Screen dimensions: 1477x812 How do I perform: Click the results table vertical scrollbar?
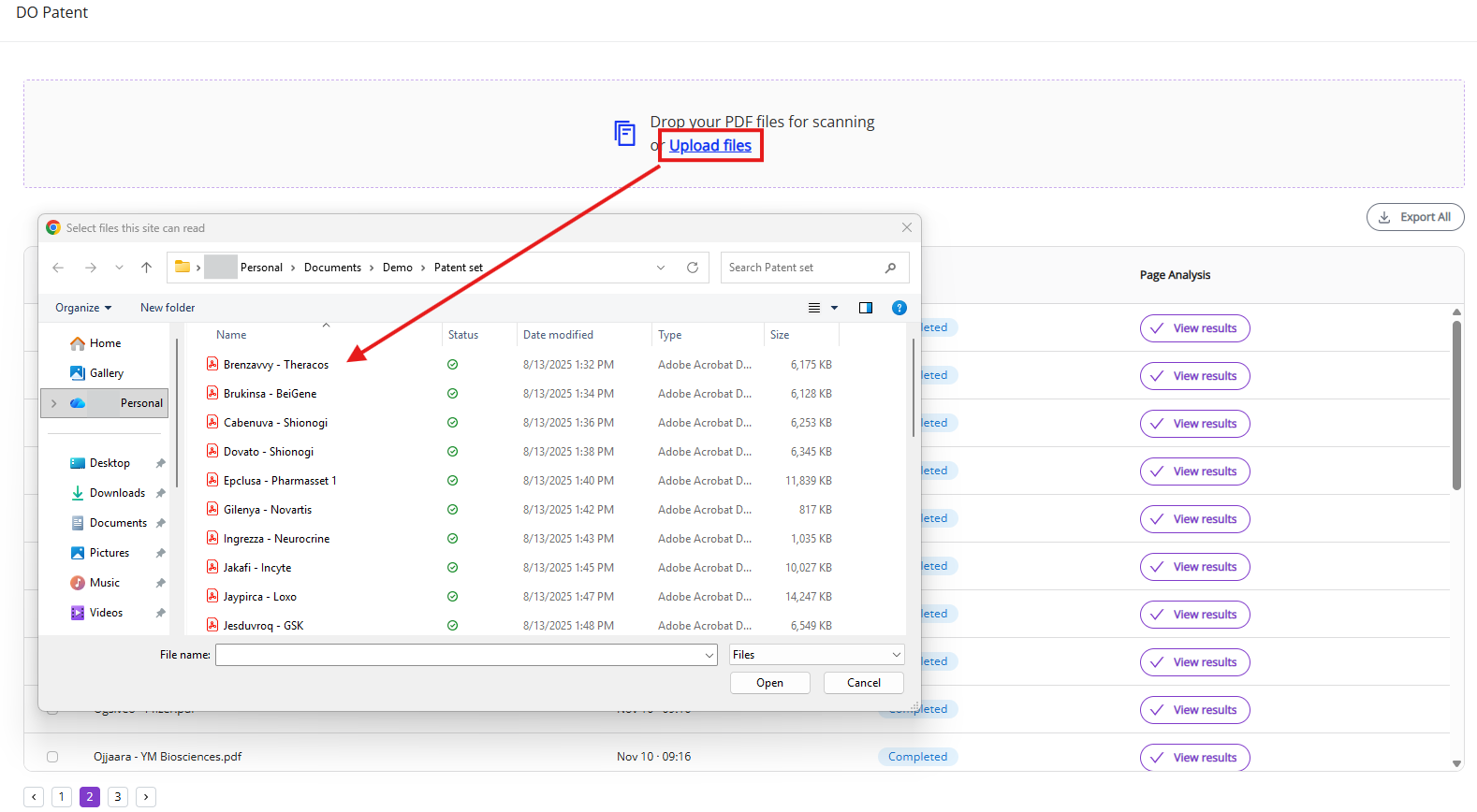[1456, 406]
